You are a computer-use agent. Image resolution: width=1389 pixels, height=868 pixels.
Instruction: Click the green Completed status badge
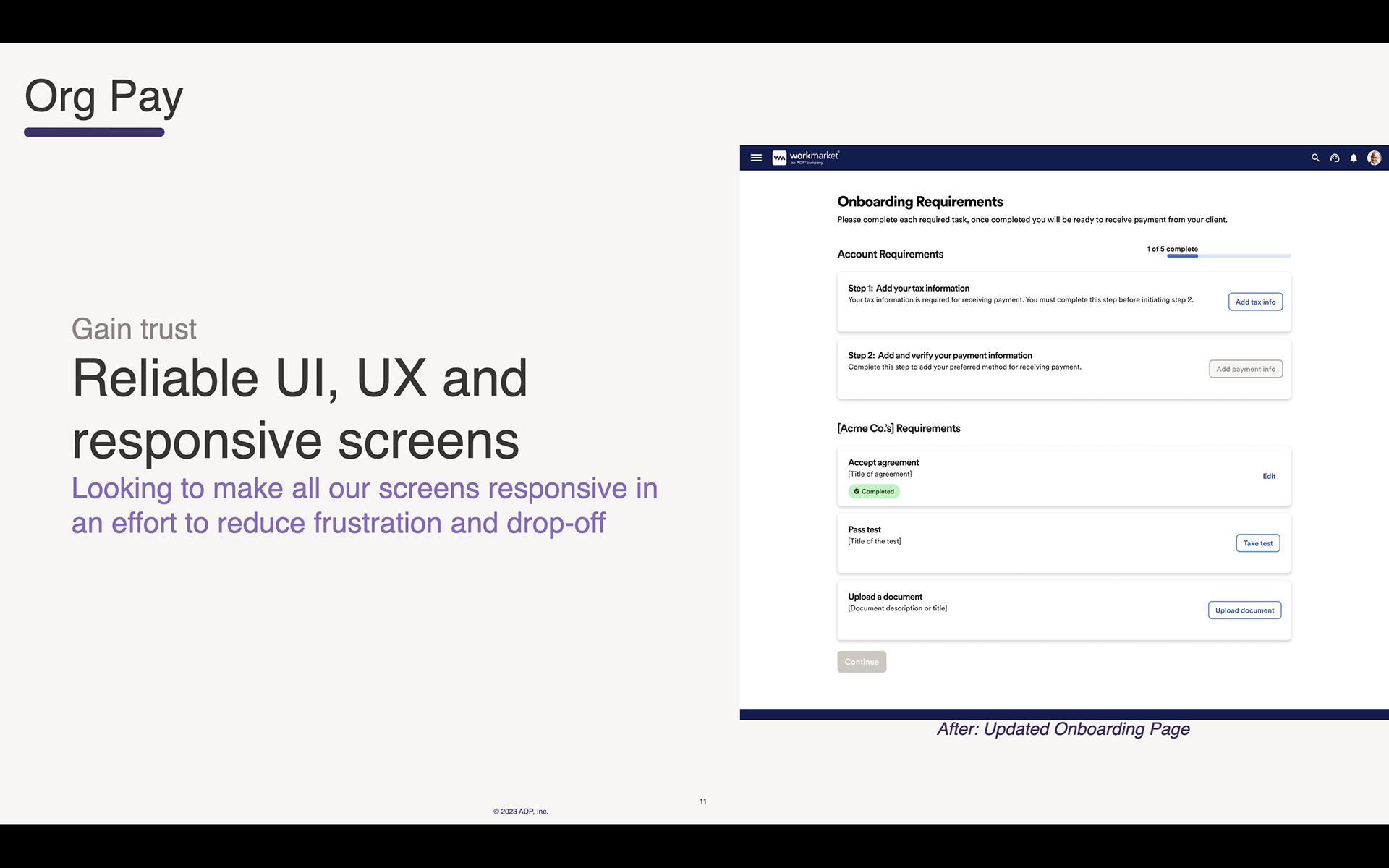(874, 491)
